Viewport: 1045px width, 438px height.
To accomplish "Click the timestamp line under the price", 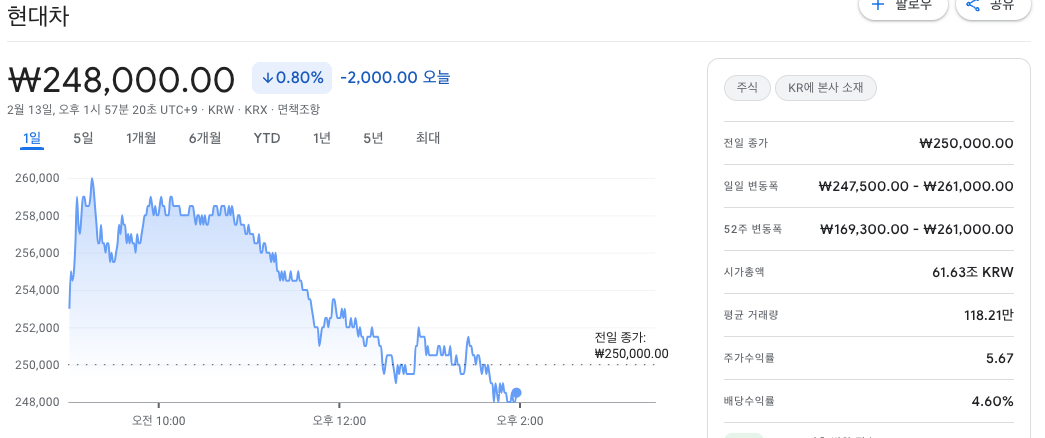I will (x=163, y=109).
